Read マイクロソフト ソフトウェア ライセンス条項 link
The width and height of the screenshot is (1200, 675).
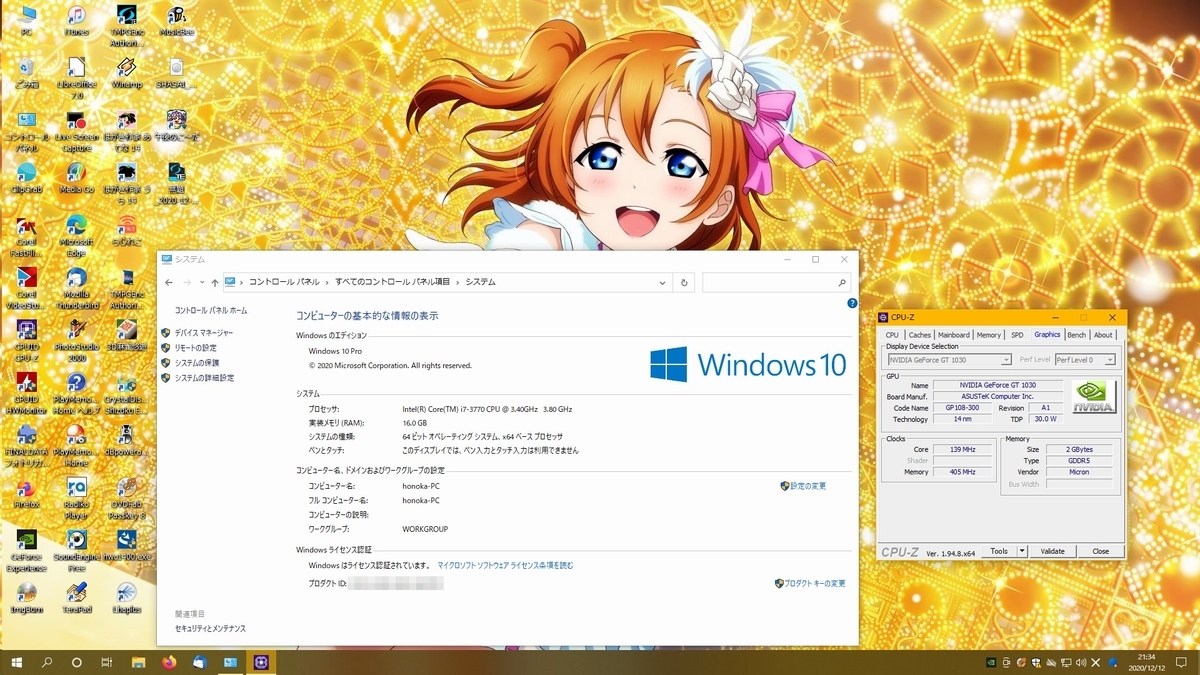click(x=505, y=565)
